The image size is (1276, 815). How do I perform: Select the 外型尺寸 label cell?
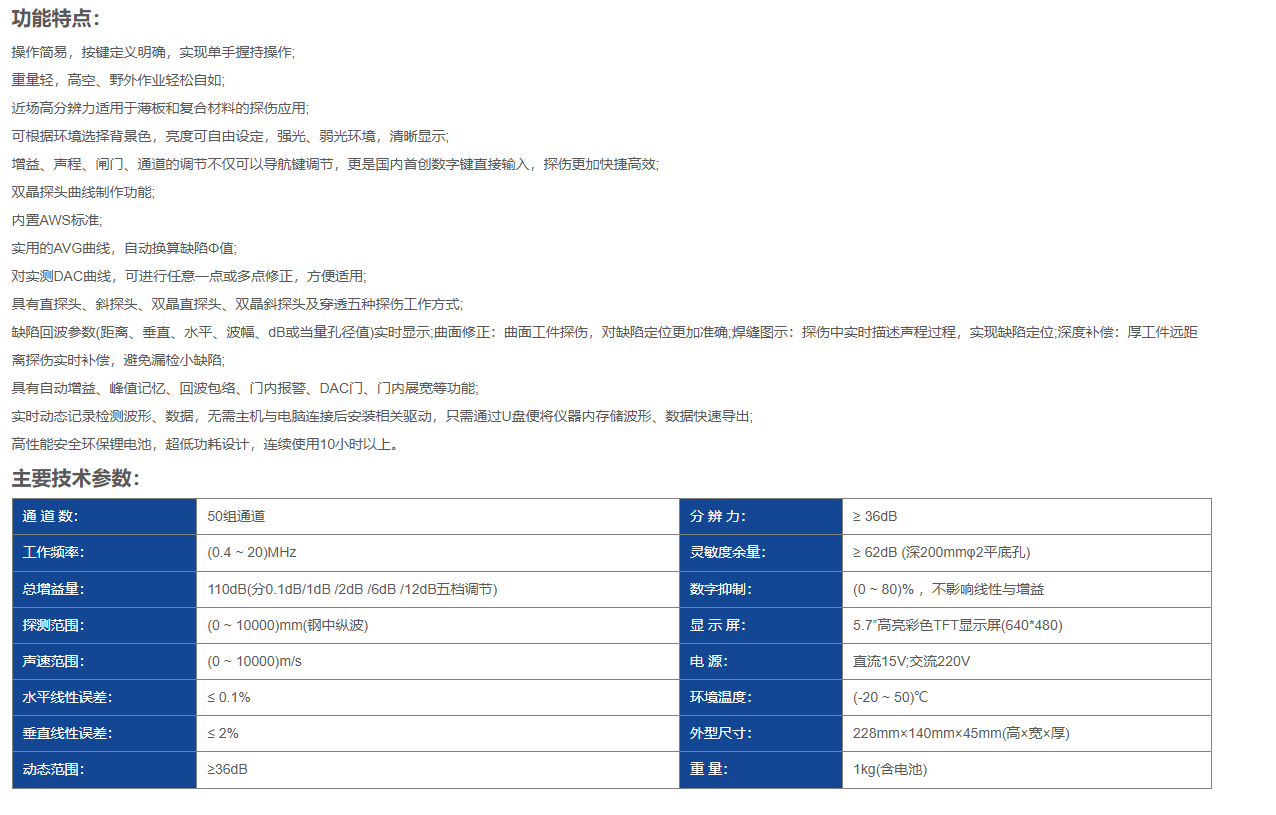(x=760, y=733)
